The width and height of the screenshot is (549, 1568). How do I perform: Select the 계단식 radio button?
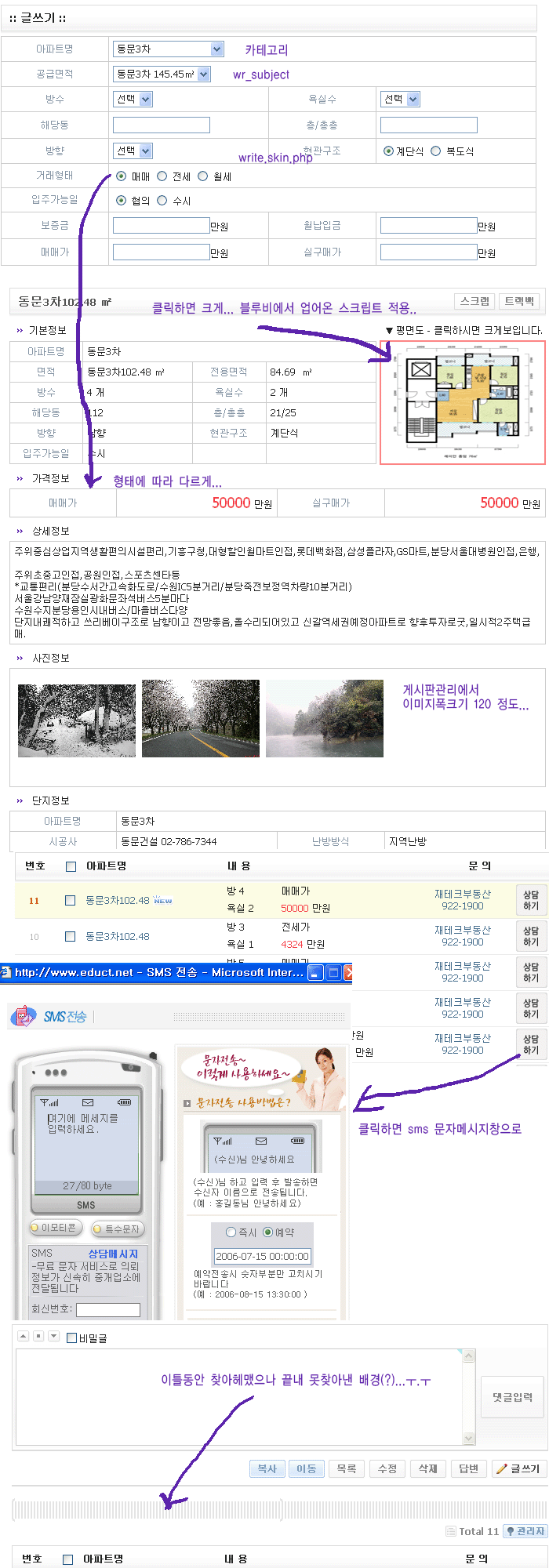[x=388, y=151]
